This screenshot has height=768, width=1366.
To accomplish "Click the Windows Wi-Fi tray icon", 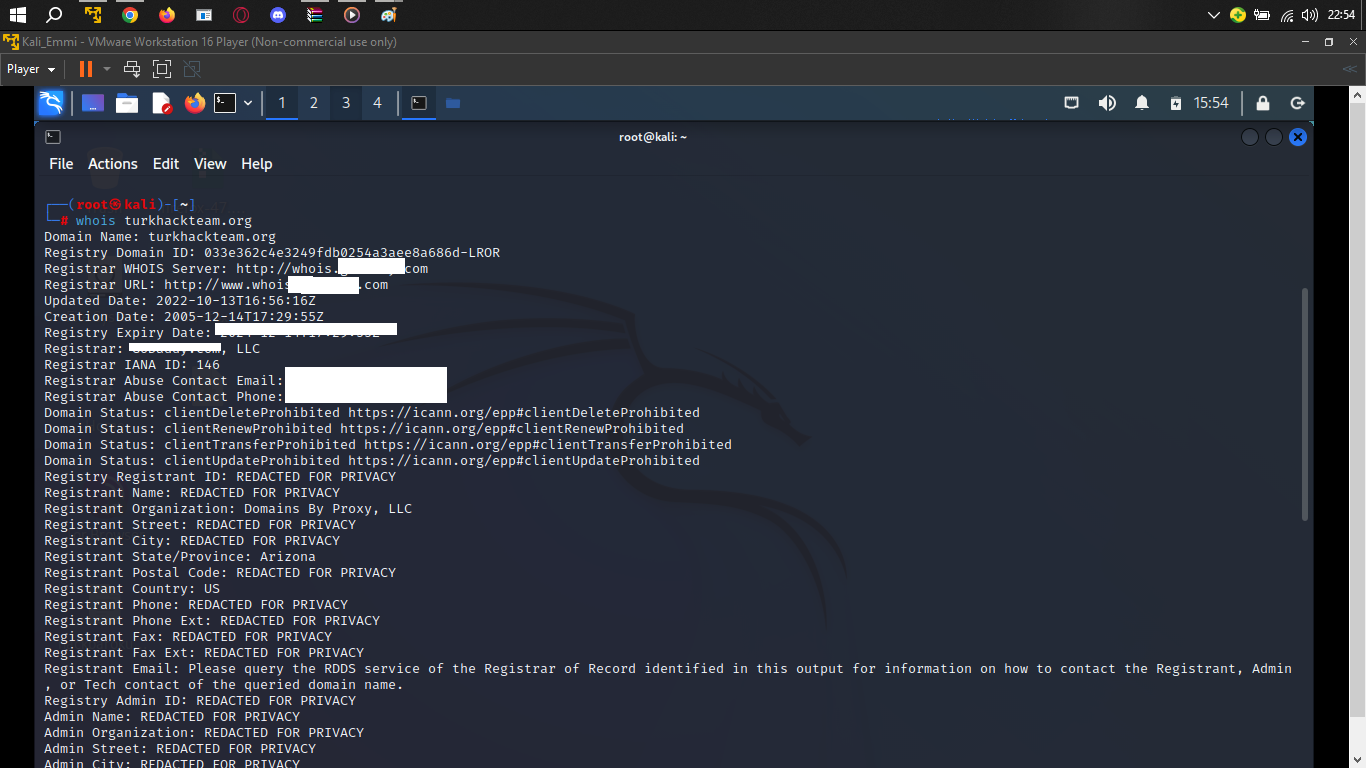I will pyautogui.click(x=1287, y=15).
